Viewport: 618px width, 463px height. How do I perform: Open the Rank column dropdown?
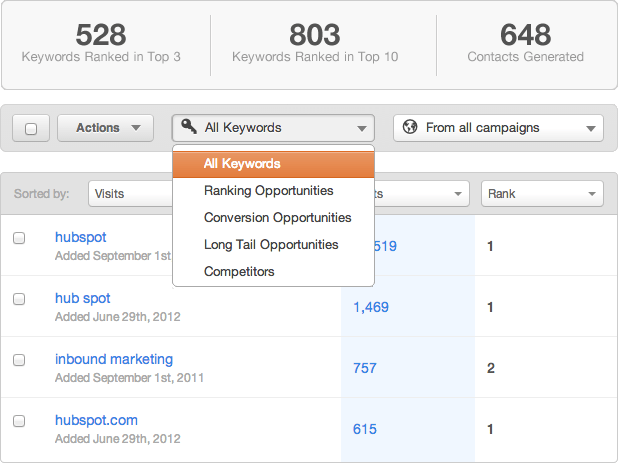[x=542, y=193]
